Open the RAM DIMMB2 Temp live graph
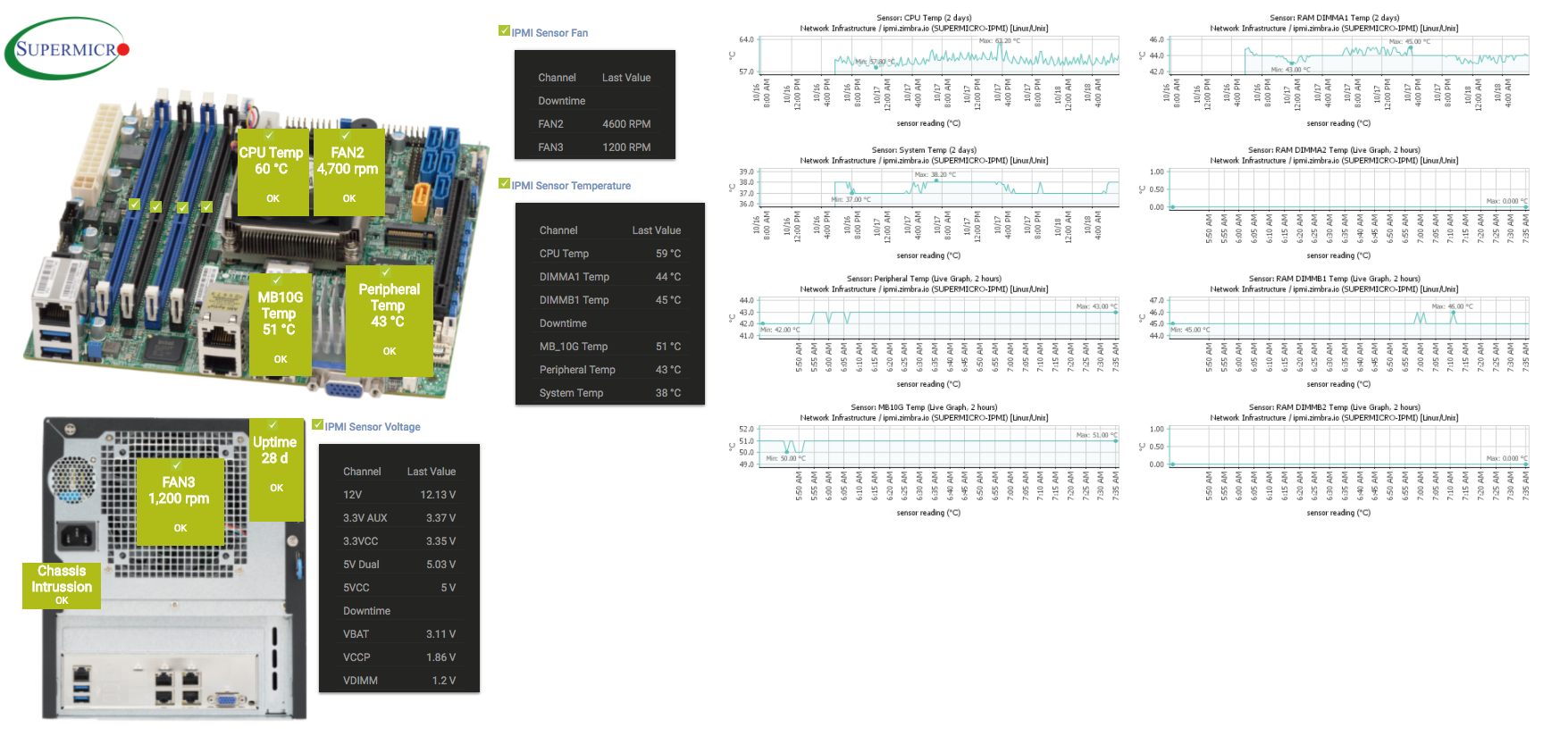 click(1334, 460)
